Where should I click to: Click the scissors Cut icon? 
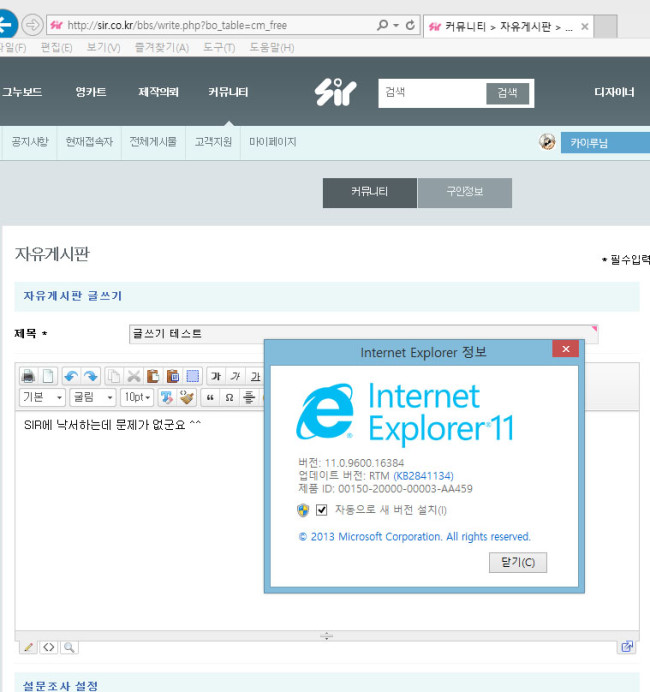[x=134, y=376]
